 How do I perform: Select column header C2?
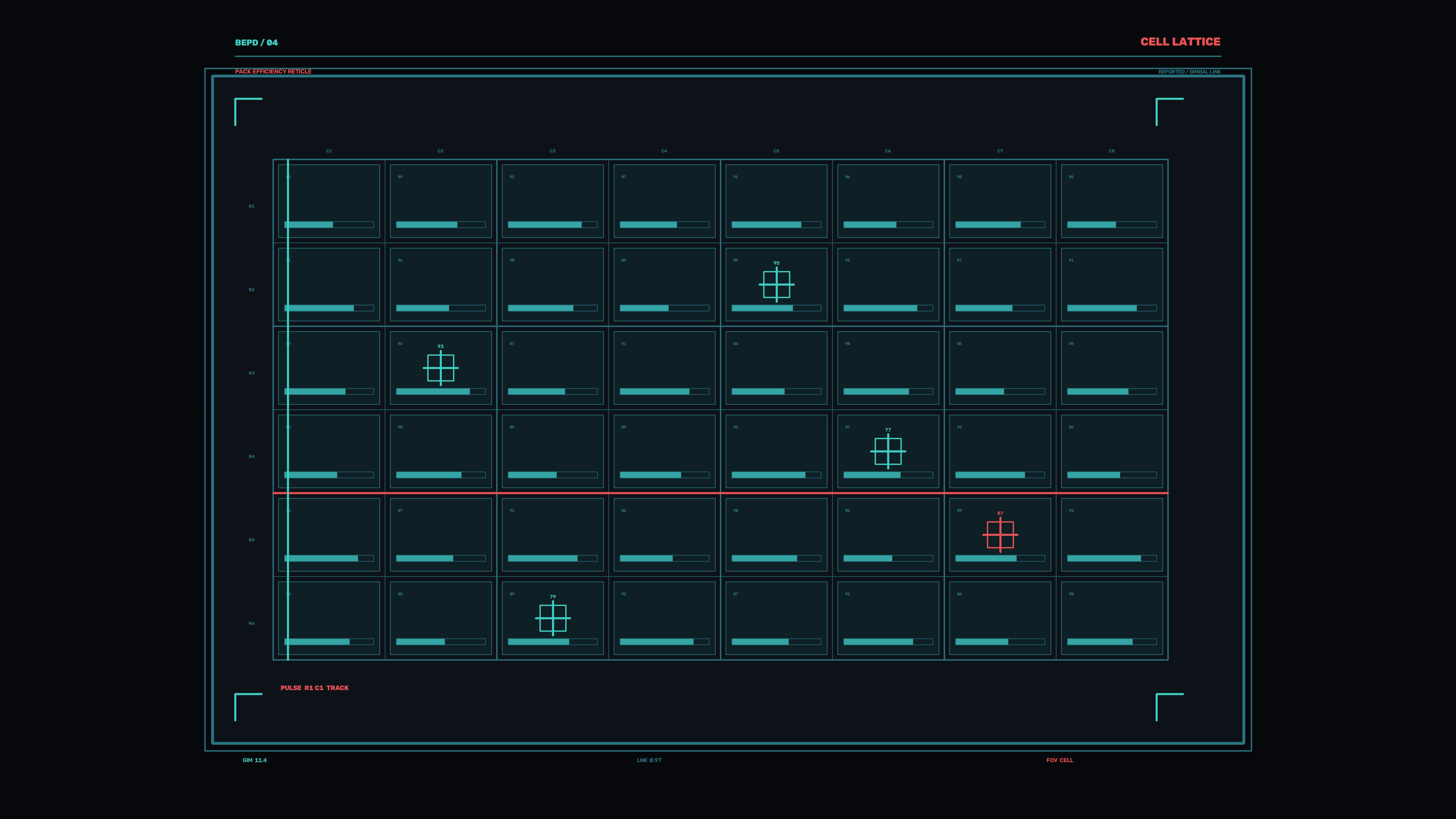pyautogui.click(x=440, y=151)
